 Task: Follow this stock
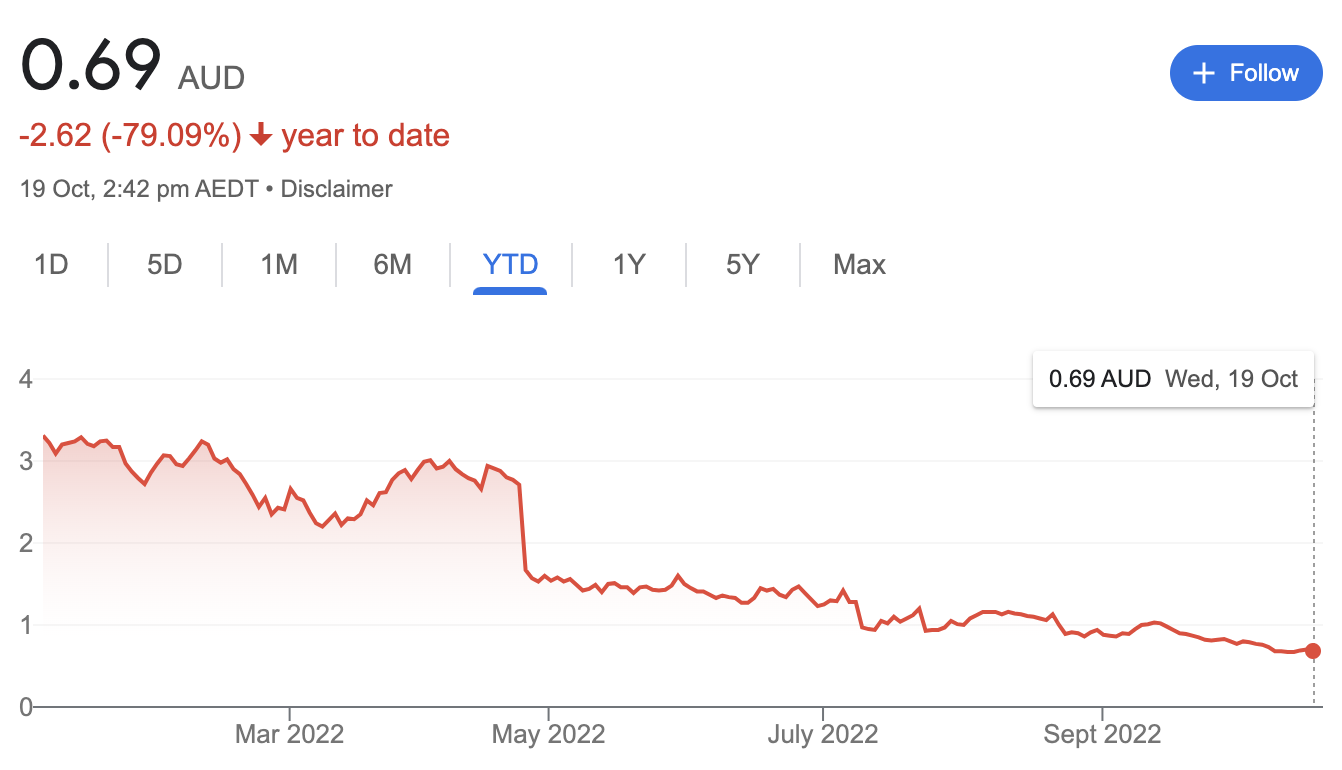point(1246,73)
